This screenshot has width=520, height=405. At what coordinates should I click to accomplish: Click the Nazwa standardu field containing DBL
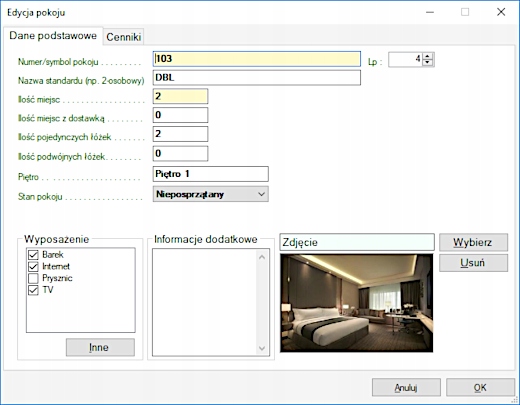[x=257, y=78]
